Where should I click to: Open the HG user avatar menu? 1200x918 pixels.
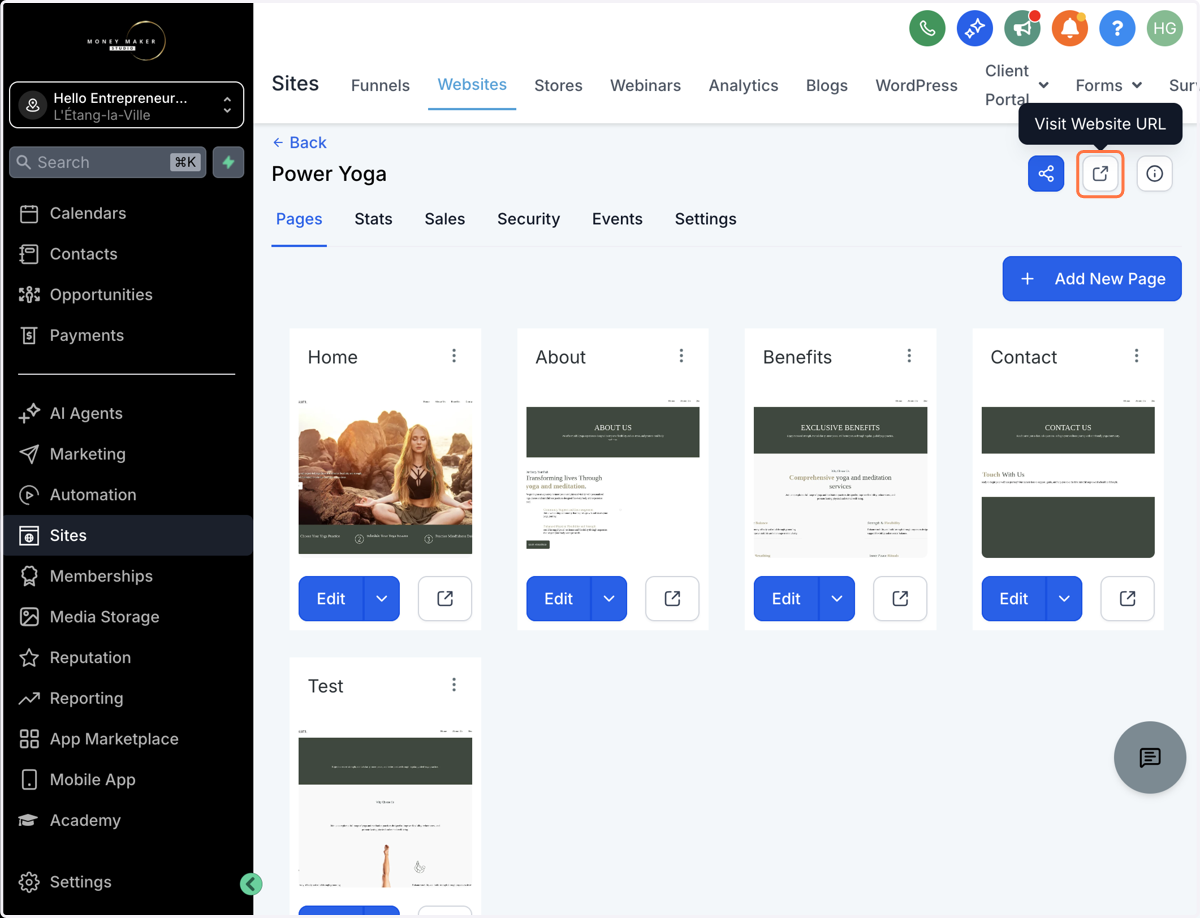click(1165, 29)
